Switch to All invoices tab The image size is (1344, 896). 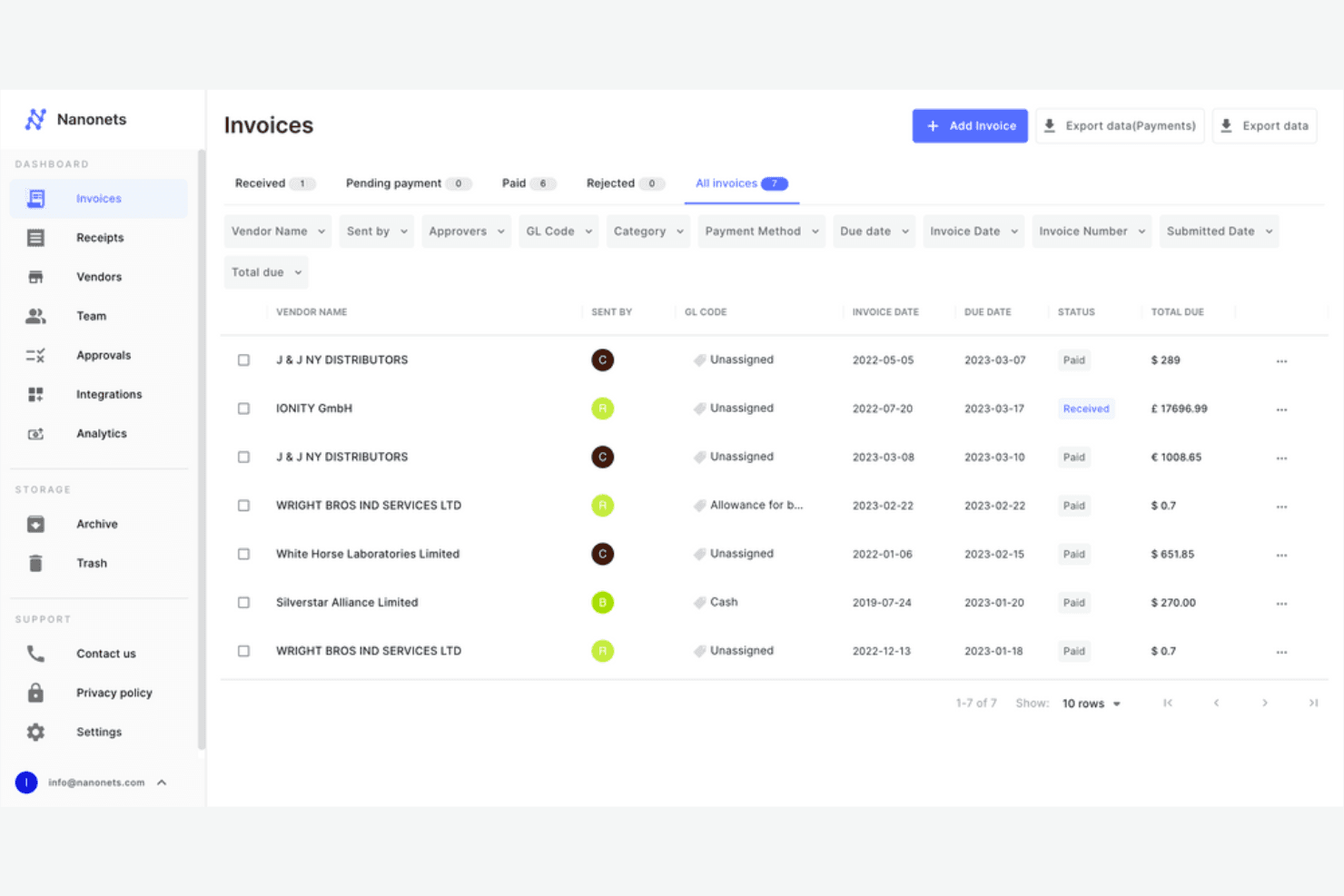(742, 183)
